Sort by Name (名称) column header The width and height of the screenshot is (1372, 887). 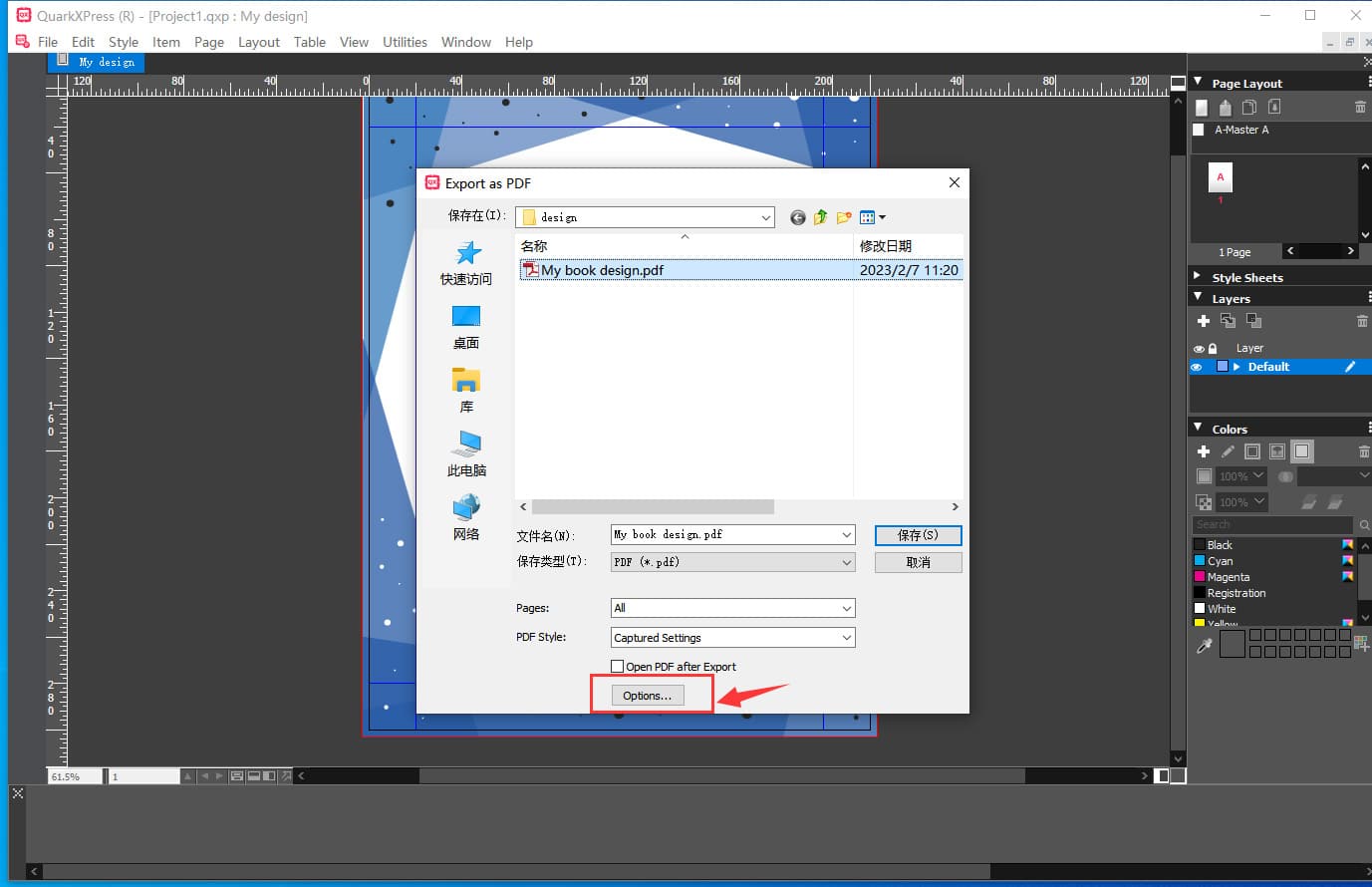pos(685,246)
